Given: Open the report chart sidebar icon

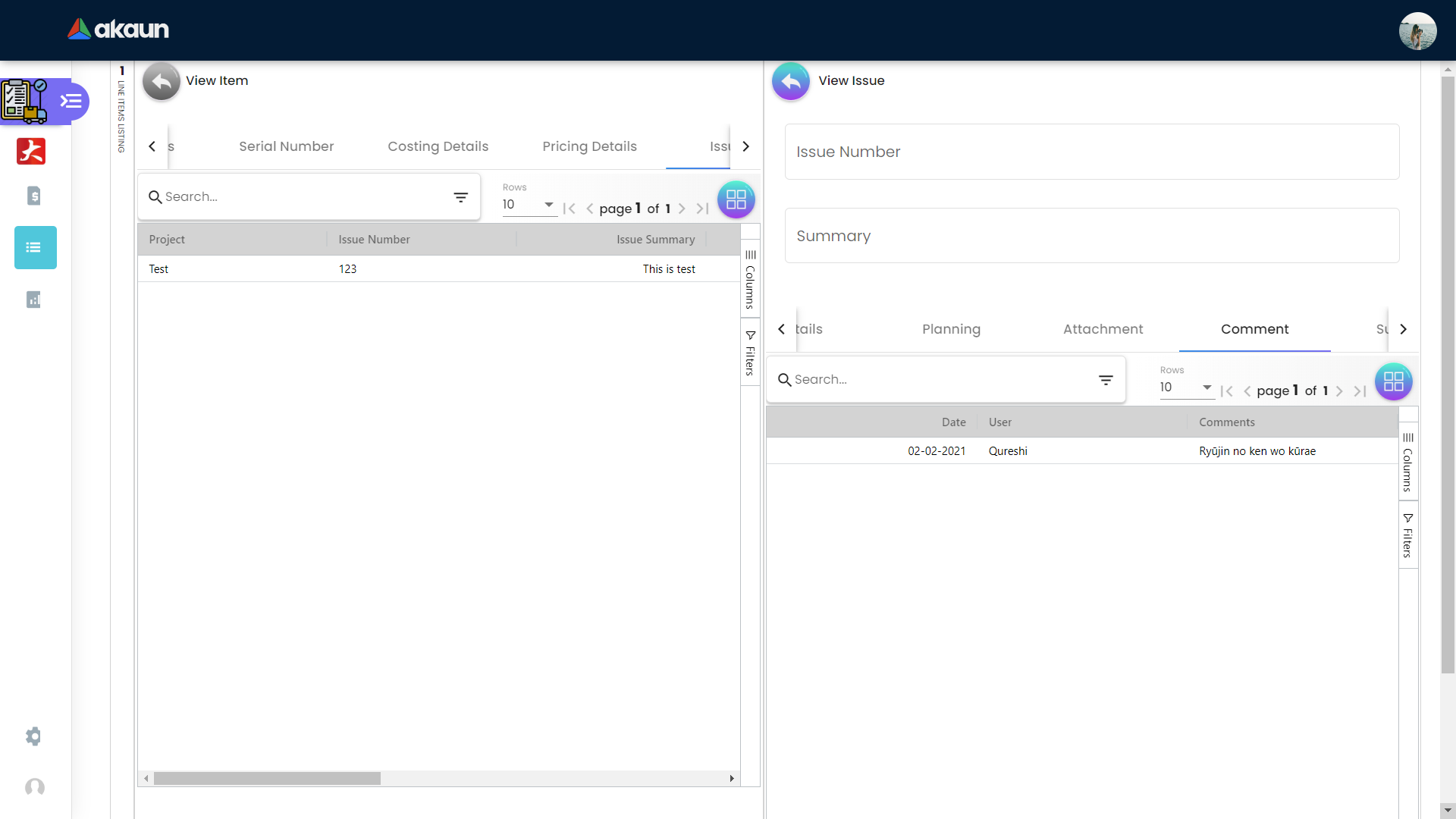Looking at the screenshot, I should (33, 300).
